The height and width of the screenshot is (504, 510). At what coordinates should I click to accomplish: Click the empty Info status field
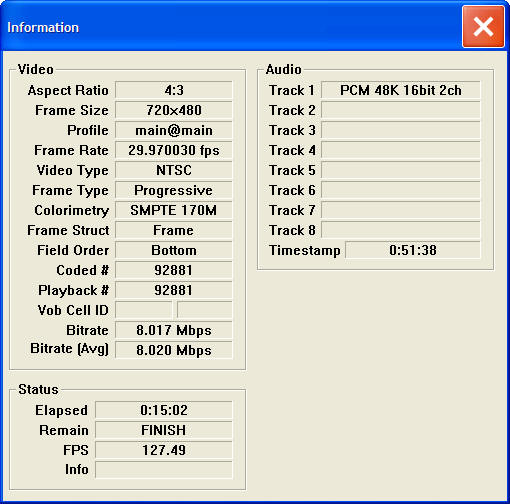[164, 470]
